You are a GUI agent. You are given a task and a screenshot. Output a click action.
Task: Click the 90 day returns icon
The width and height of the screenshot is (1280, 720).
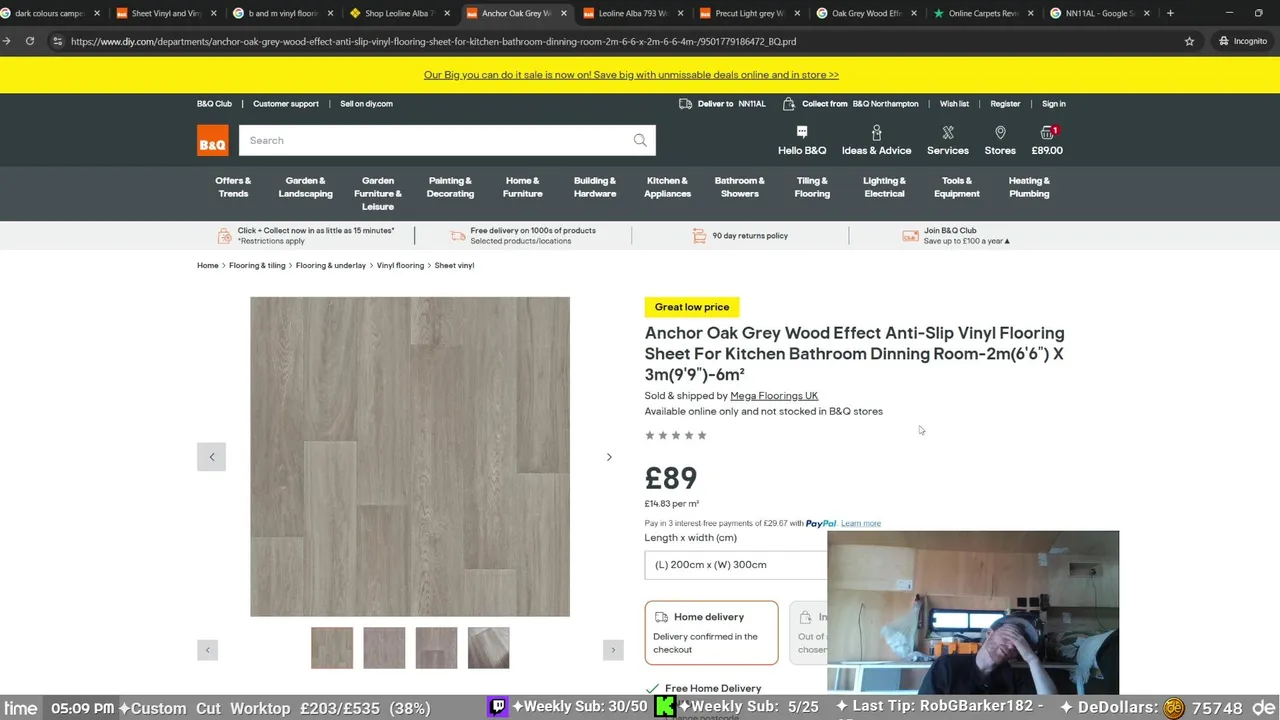point(699,236)
